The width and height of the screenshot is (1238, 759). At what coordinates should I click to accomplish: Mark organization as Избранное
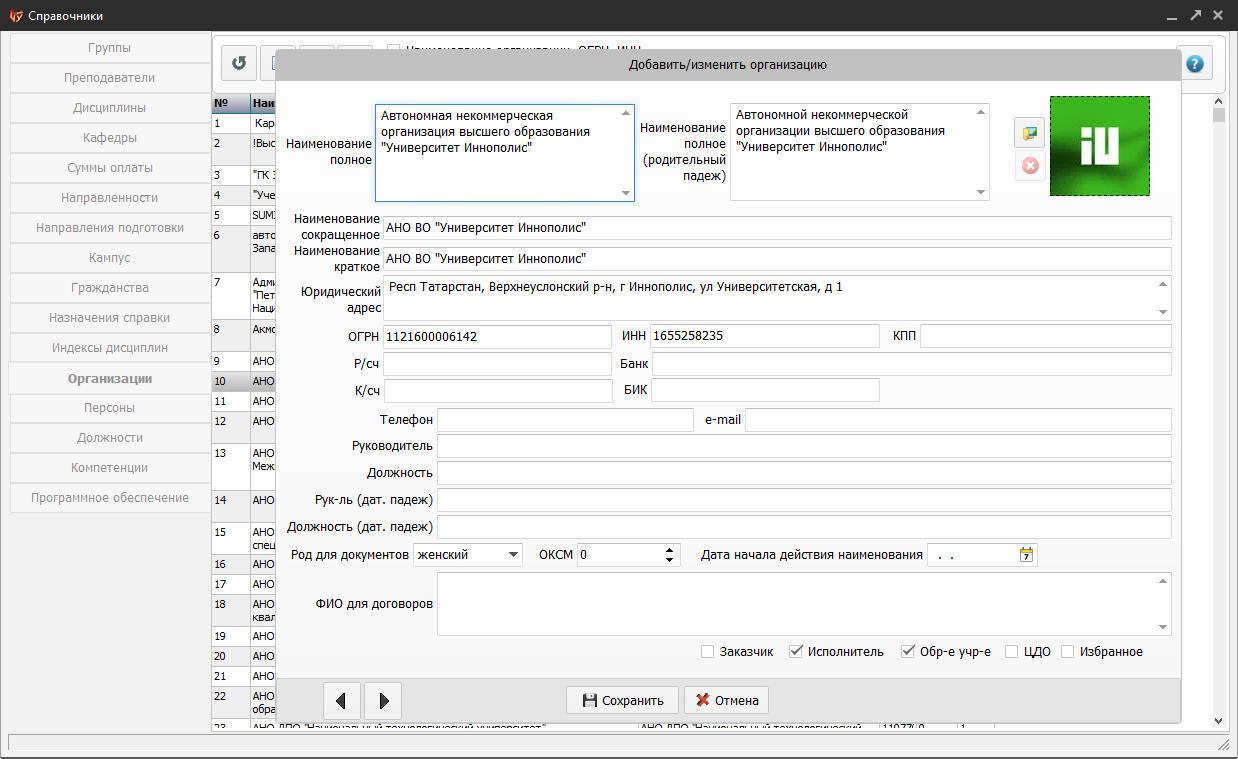click(1068, 652)
